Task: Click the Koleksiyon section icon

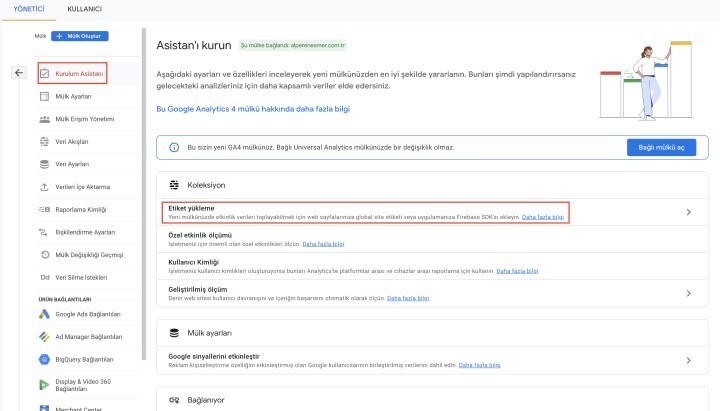Action: tap(174, 185)
